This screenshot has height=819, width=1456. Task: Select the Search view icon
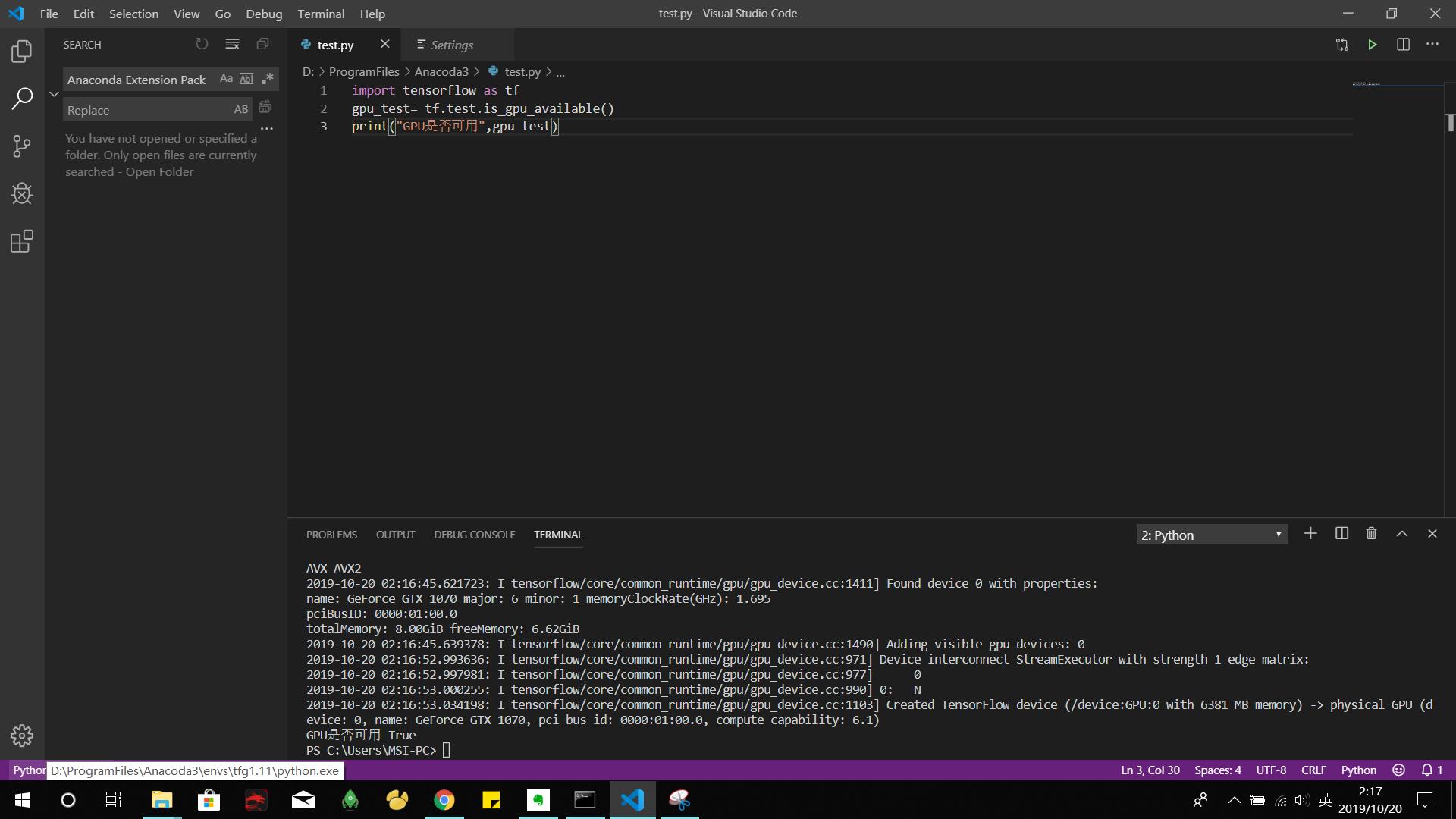(x=22, y=98)
